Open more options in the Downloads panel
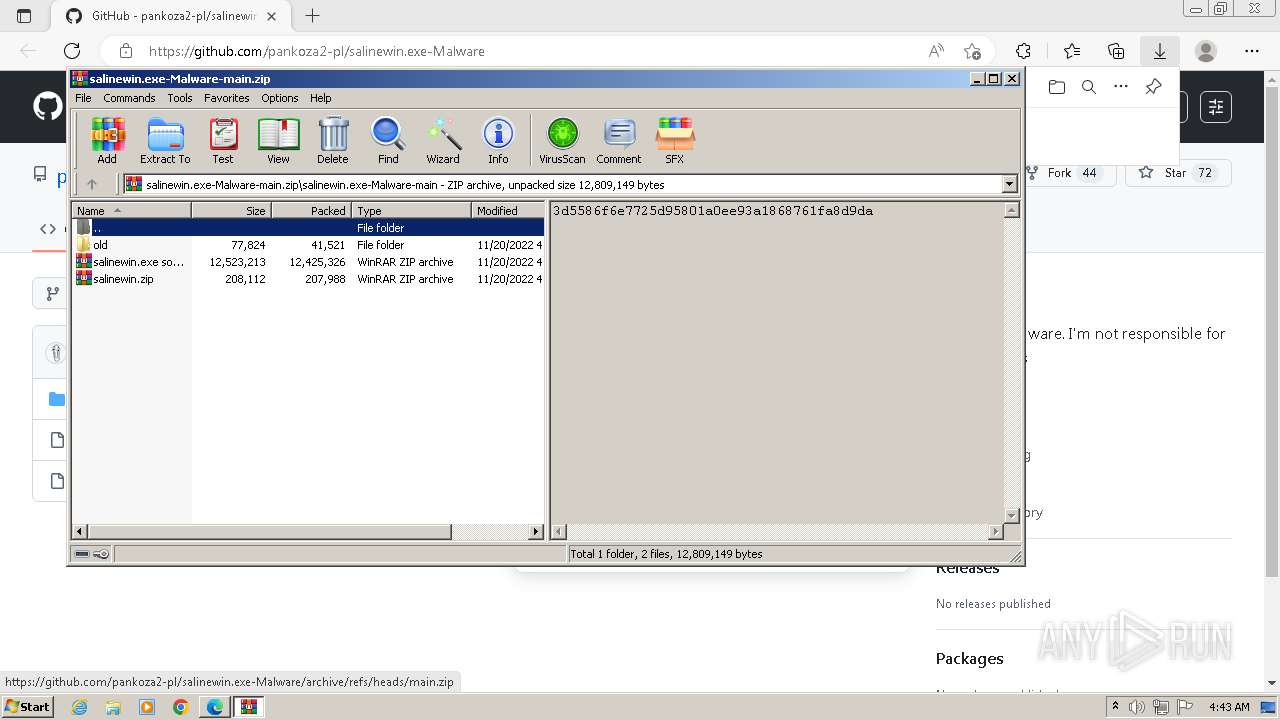This screenshot has height=720, width=1280. 1121,87
